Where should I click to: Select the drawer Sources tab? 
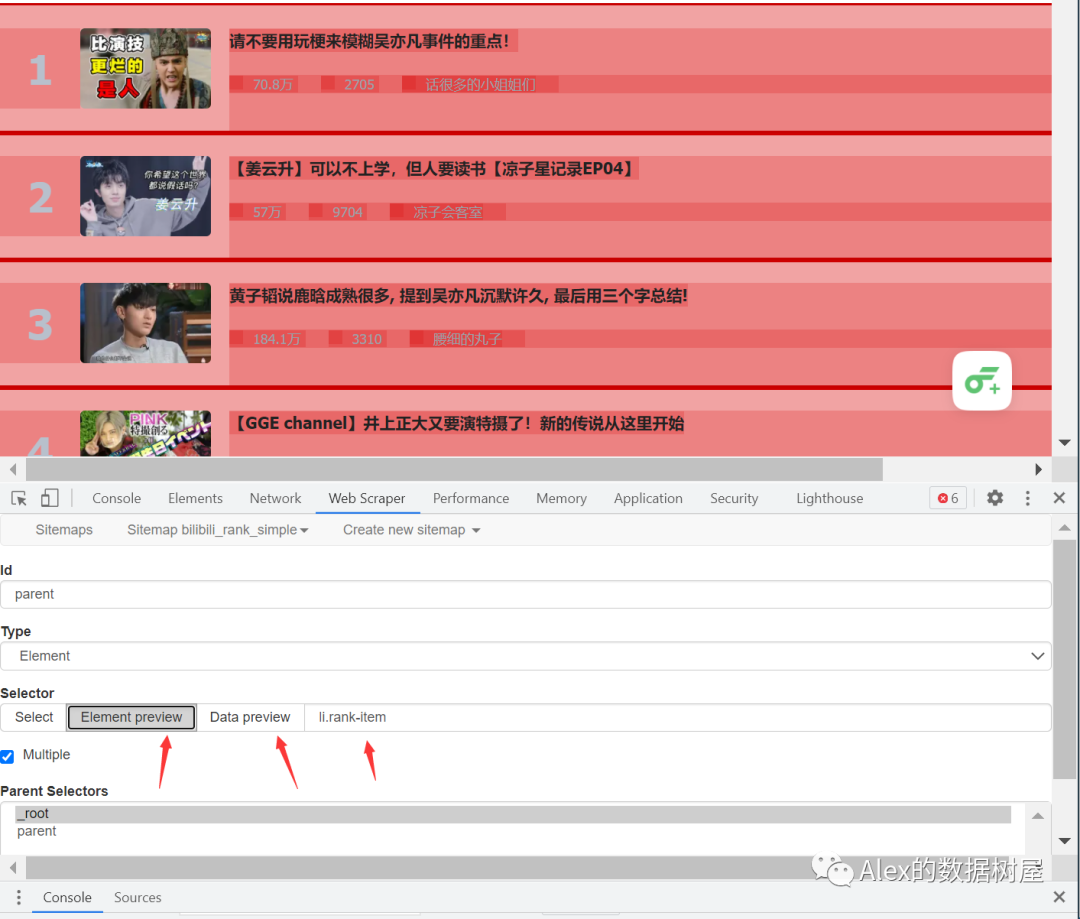[x=137, y=897]
